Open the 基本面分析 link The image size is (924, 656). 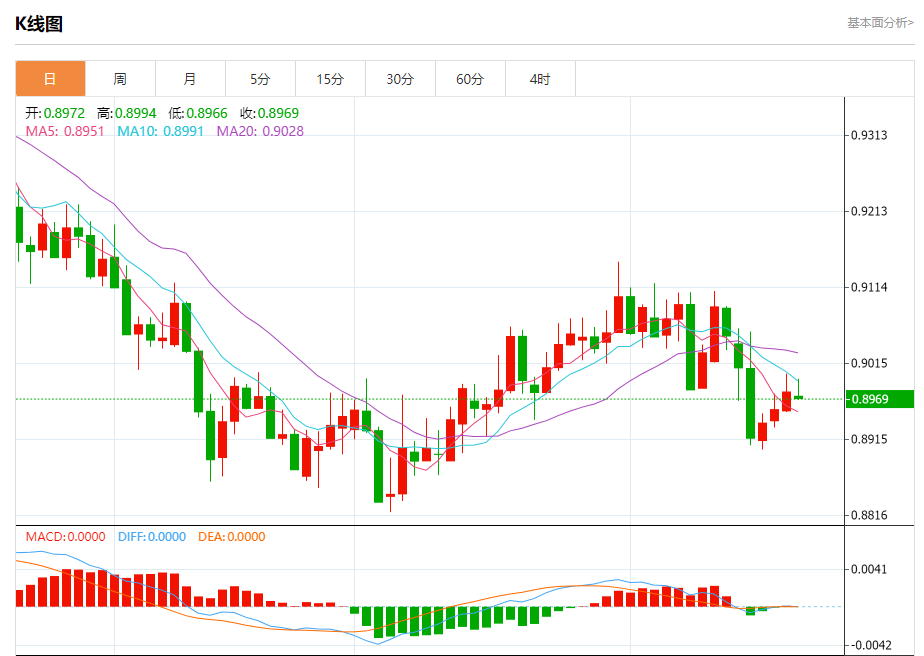(x=880, y=23)
